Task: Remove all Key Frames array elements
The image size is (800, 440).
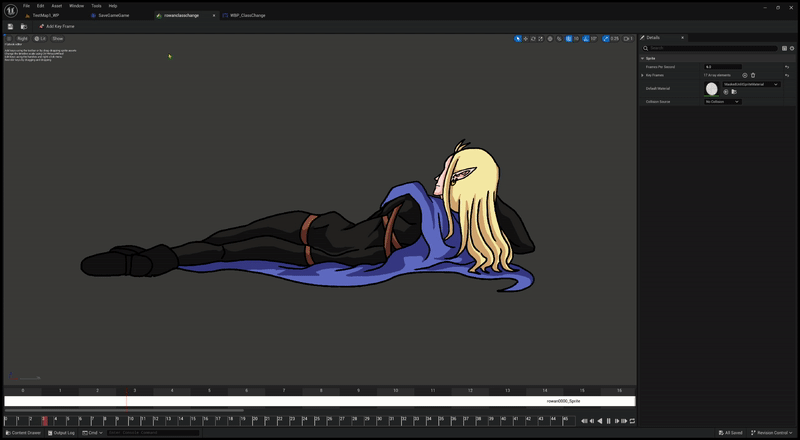Action: 753,75
